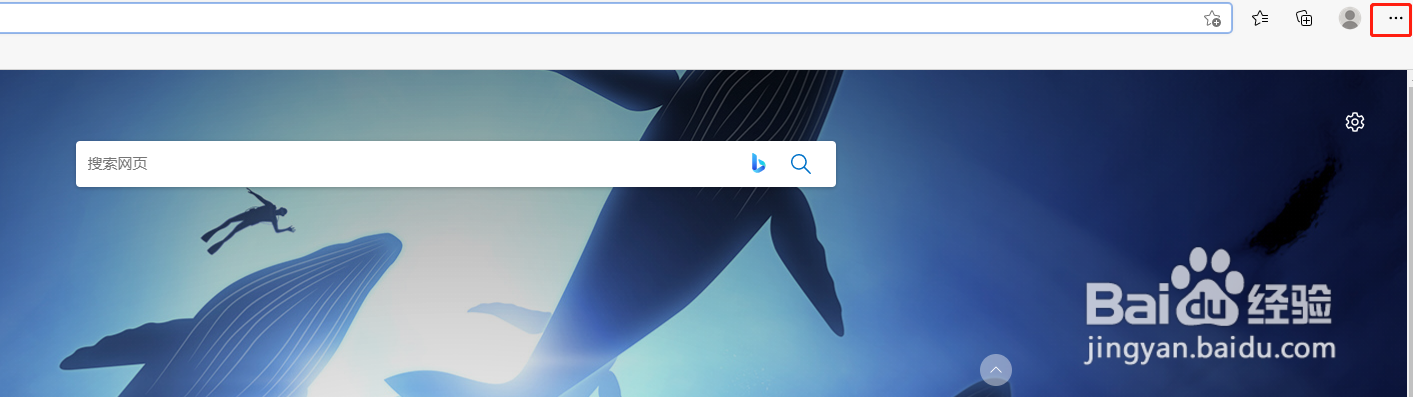Open the user profile avatar
Image resolution: width=1413 pixels, height=397 pixels.
(1350, 18)
